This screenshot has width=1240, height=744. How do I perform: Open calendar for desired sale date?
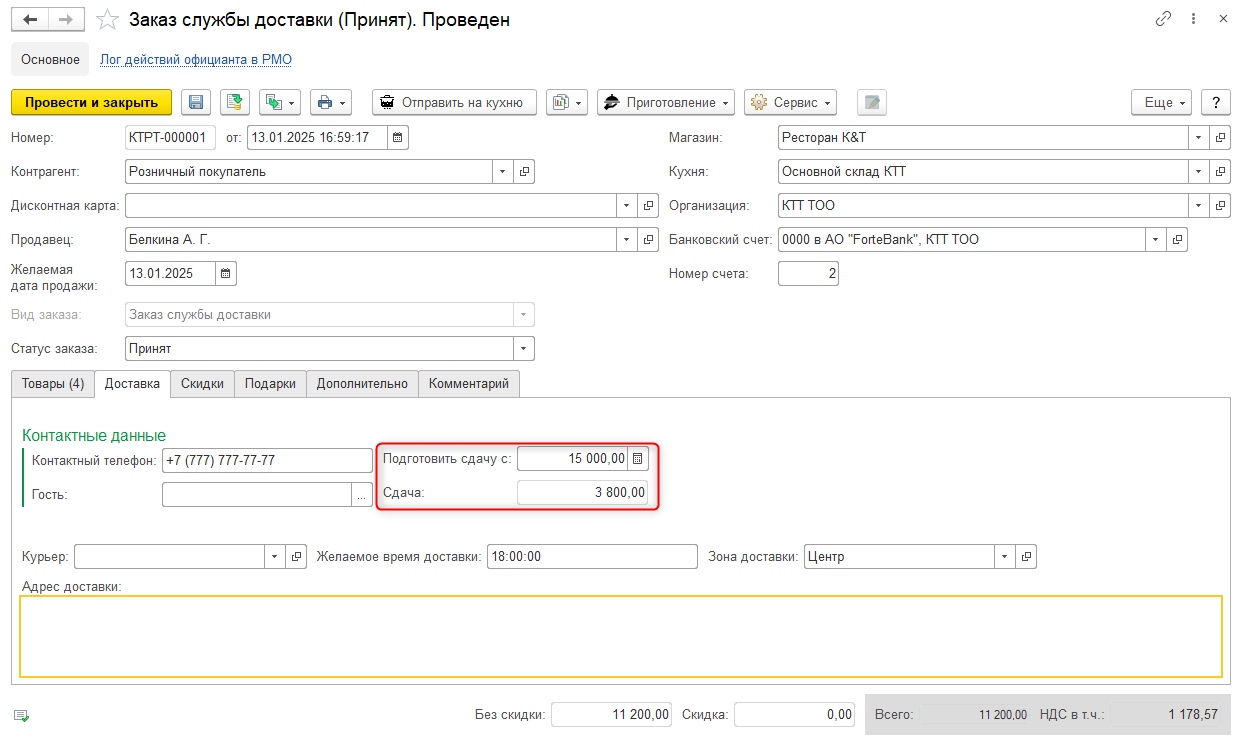pyautogui.click(x=226, y=273)
